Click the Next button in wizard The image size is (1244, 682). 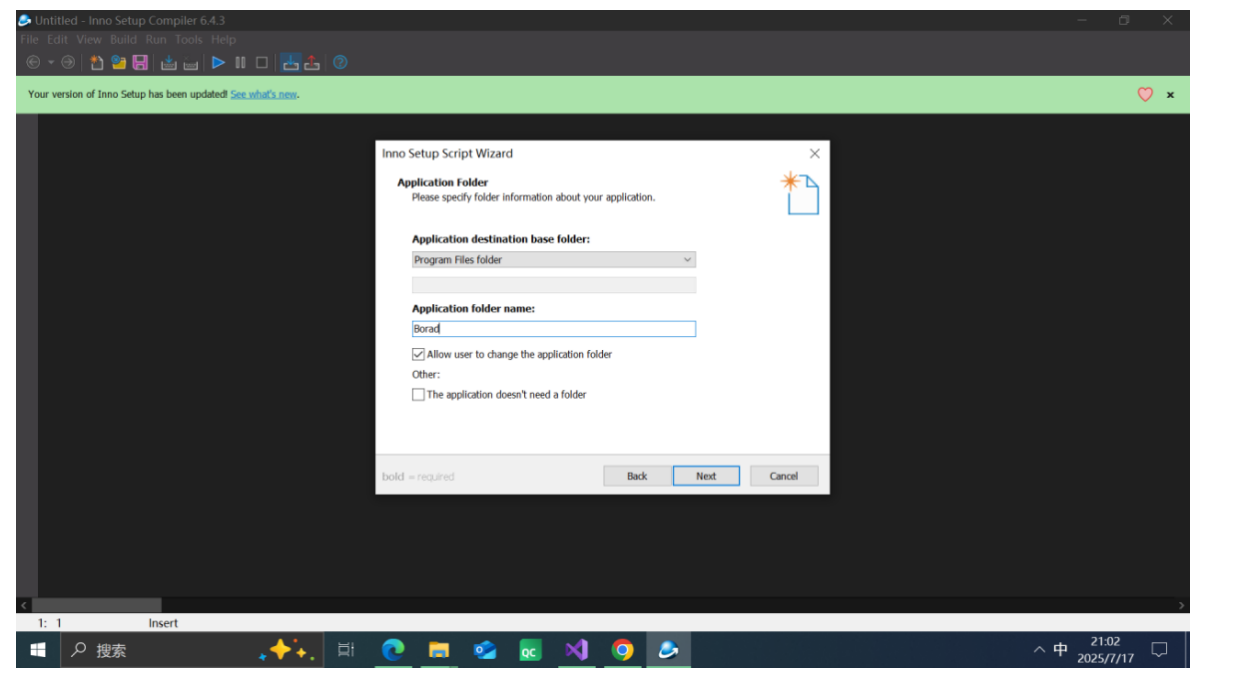pos(706,476)
